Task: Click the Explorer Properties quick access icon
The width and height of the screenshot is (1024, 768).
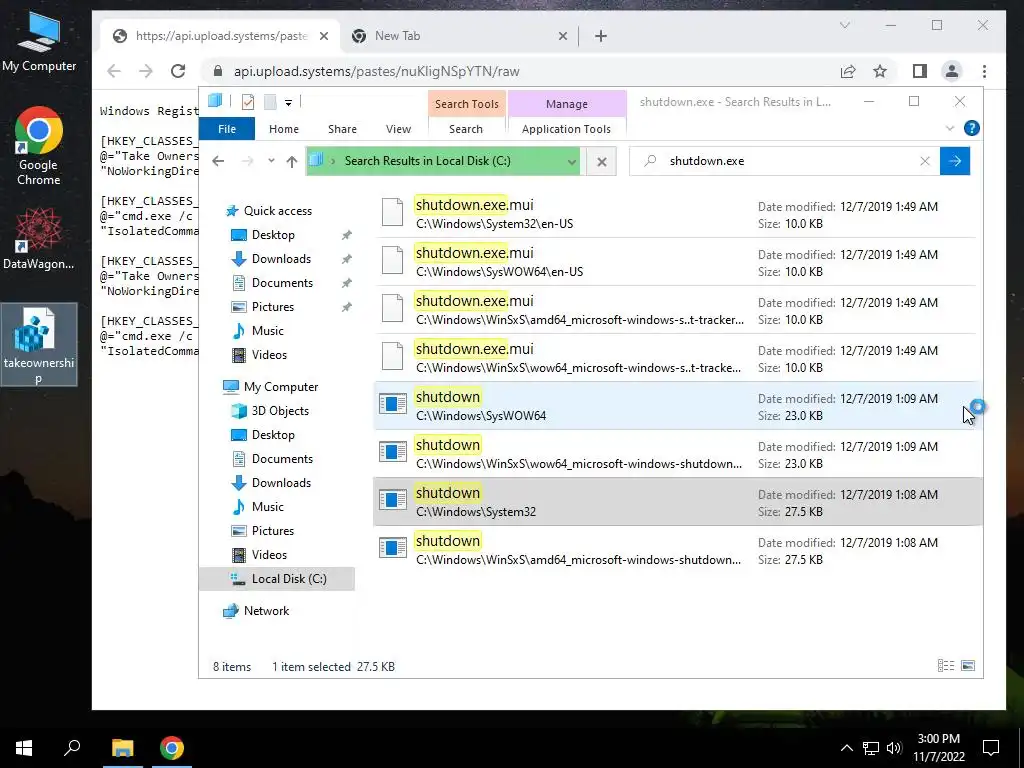Action: 248,101
